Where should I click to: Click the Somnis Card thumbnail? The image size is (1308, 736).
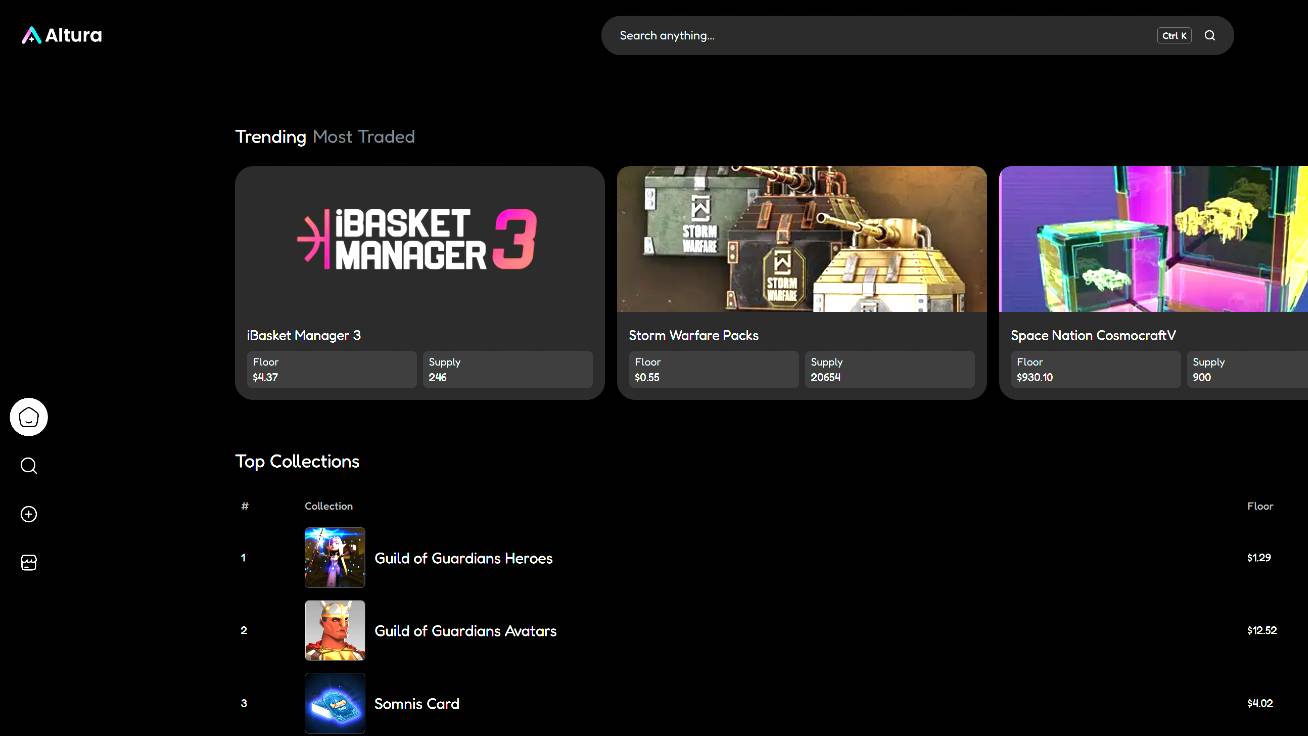tap(335, 704)
